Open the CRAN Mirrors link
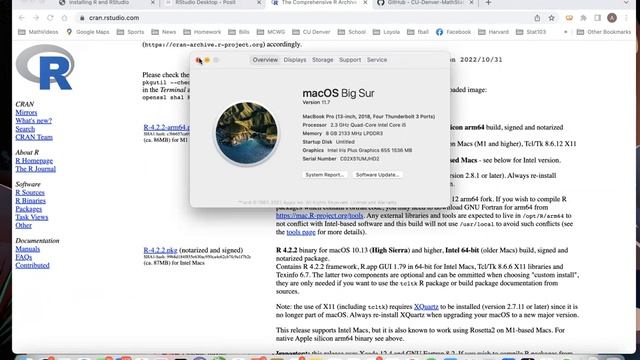 26,113
